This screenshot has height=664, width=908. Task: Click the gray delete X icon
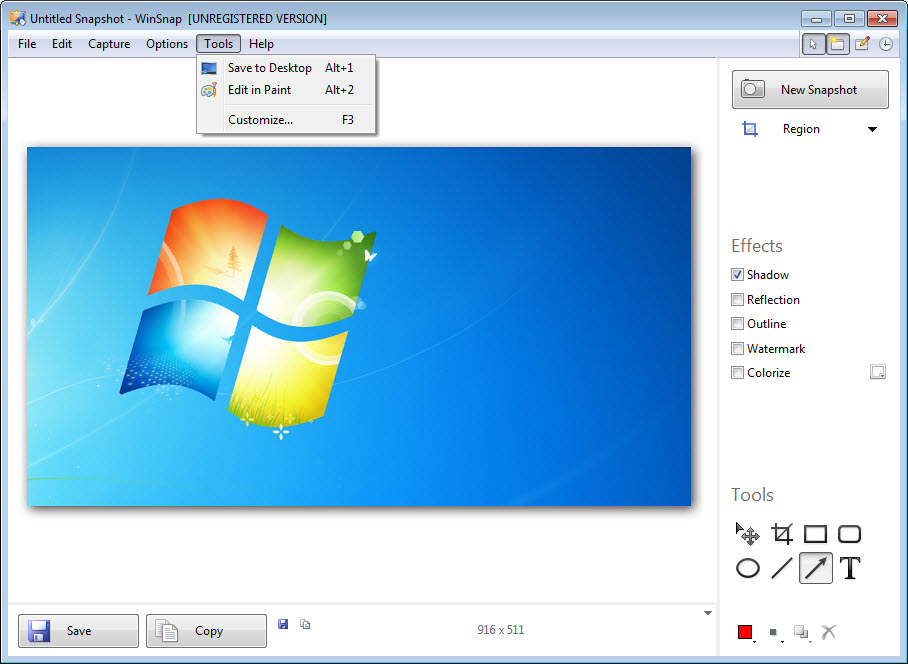point(829,632)
